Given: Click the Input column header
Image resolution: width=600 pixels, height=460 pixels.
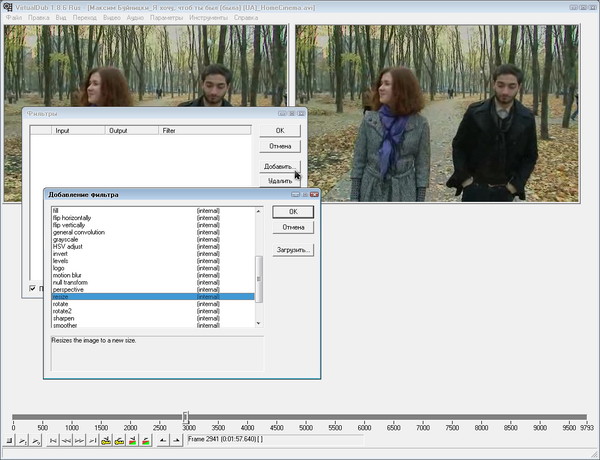Looking at the screenshot, I should tap(78, 130).
